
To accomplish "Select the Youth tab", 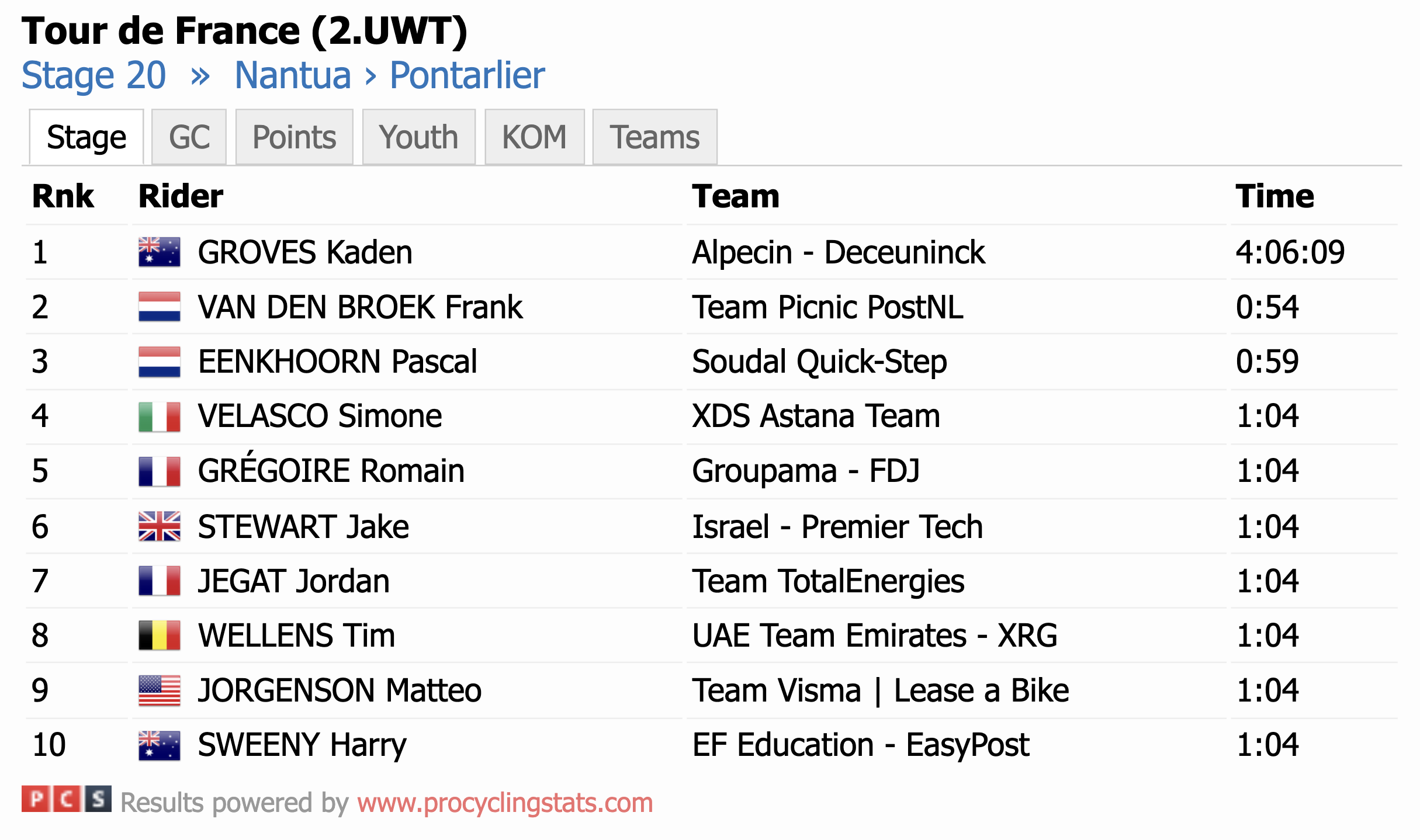I will pos(418,137).
